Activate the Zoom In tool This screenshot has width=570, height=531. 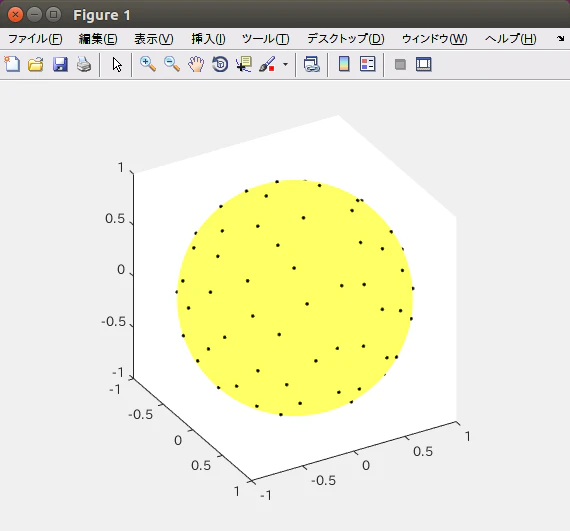coord(148,64)
